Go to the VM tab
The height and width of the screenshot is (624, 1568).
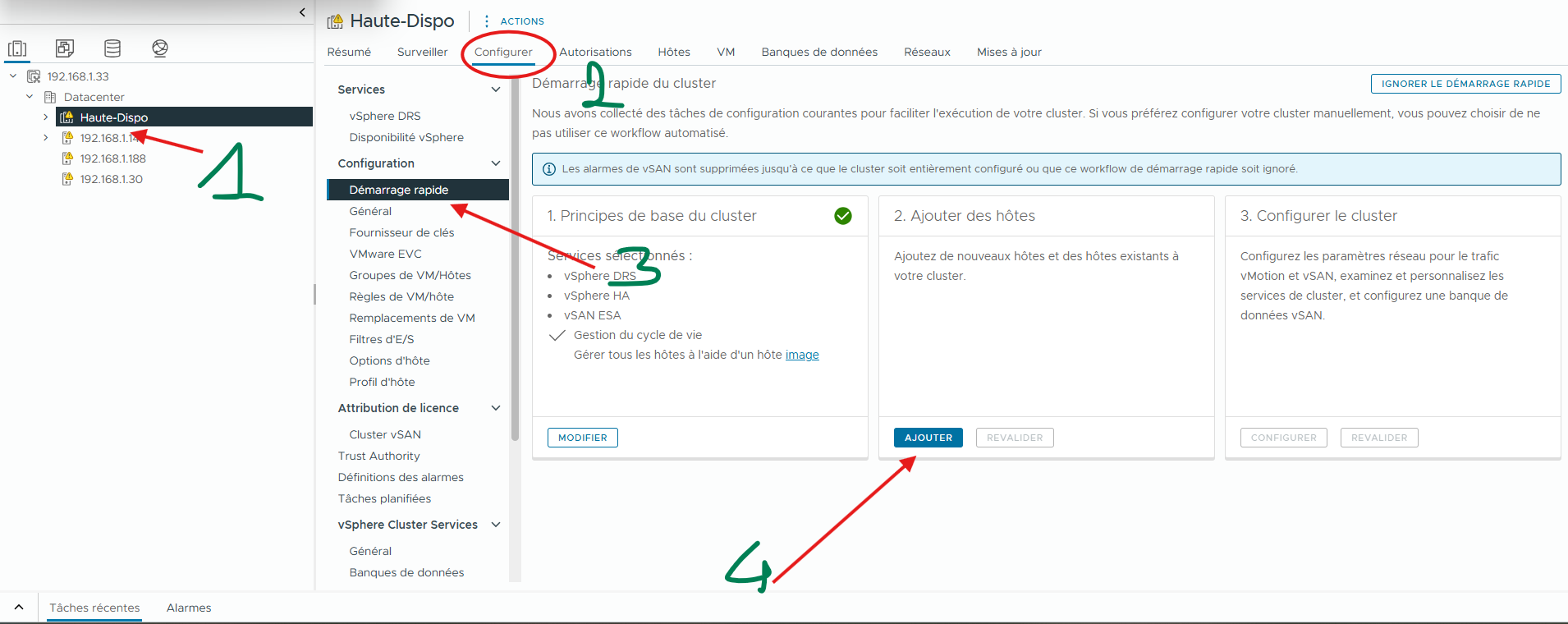tap(726, 52)
